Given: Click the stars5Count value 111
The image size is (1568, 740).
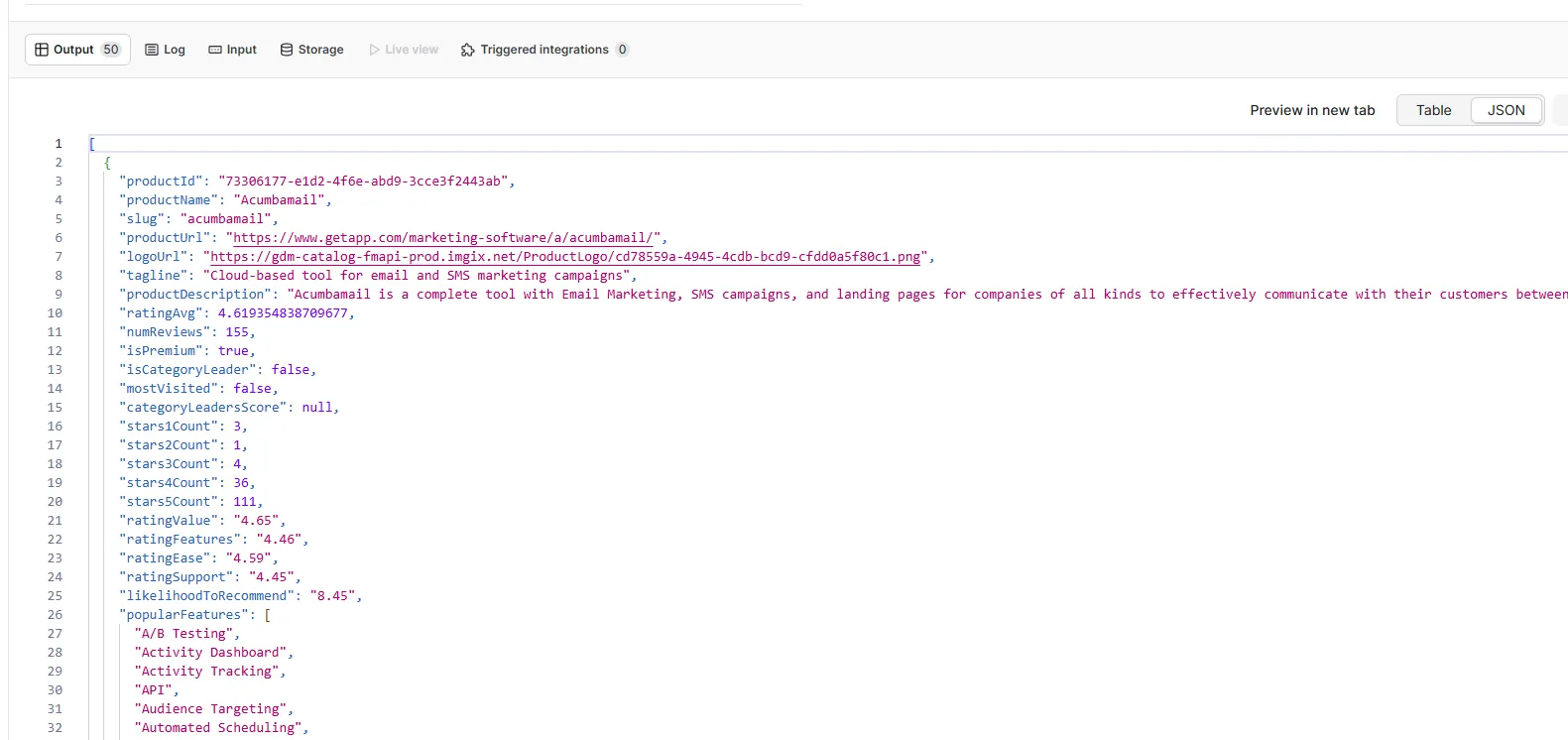Looking at the screenshot, I should 245,502.
